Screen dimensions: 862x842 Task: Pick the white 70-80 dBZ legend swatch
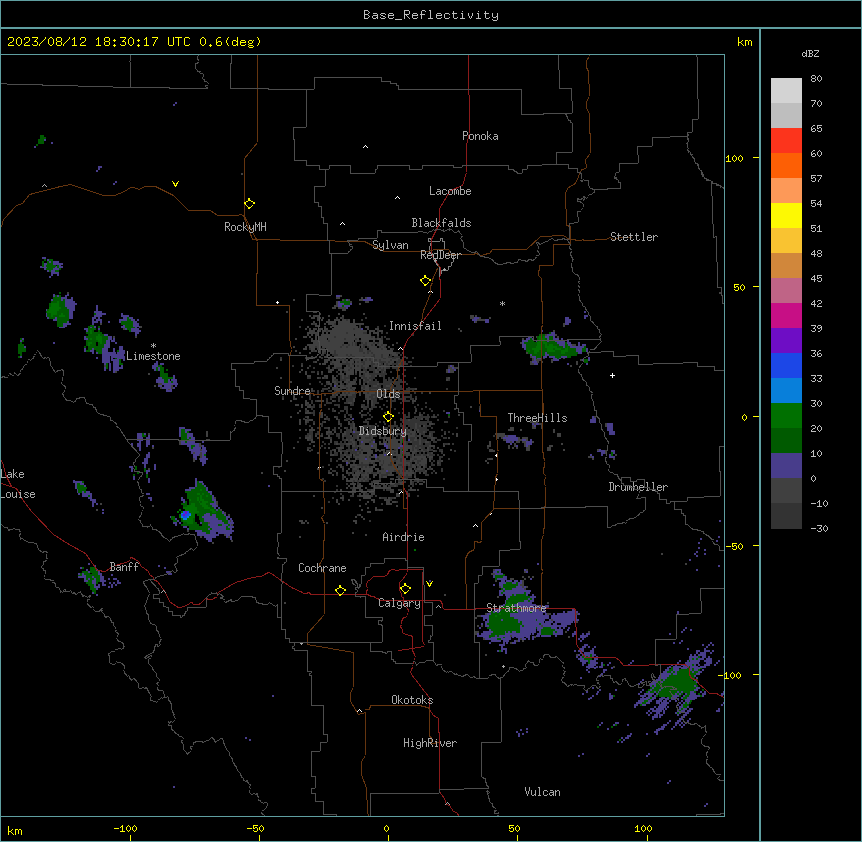[x=786, y=91]
